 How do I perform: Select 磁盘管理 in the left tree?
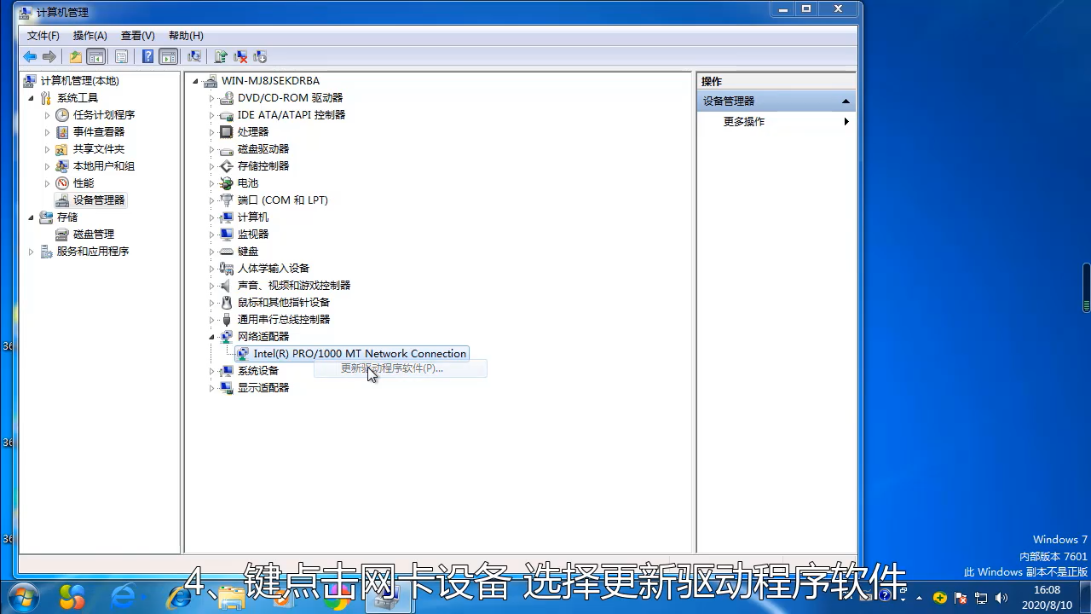[93, 235]
